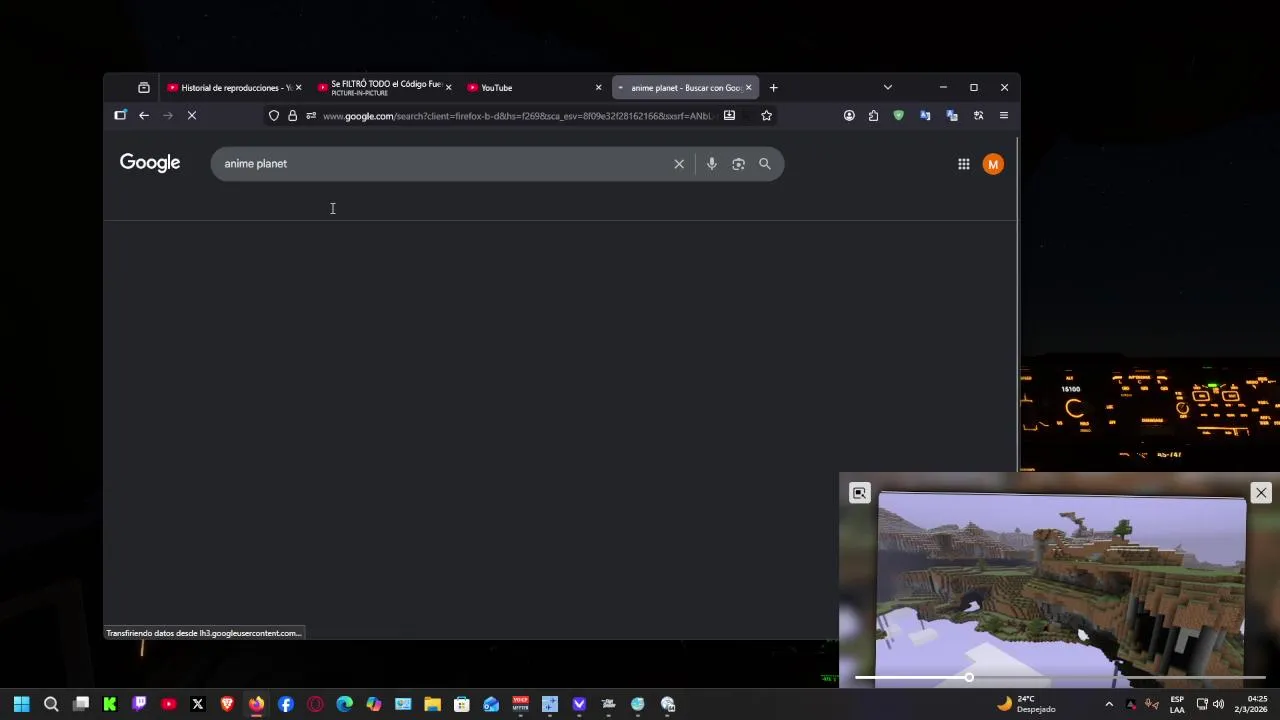The image size is (1280, 720).
Task: Close the Historial de reproducciones tab
Action: click(x=298, y=88)
